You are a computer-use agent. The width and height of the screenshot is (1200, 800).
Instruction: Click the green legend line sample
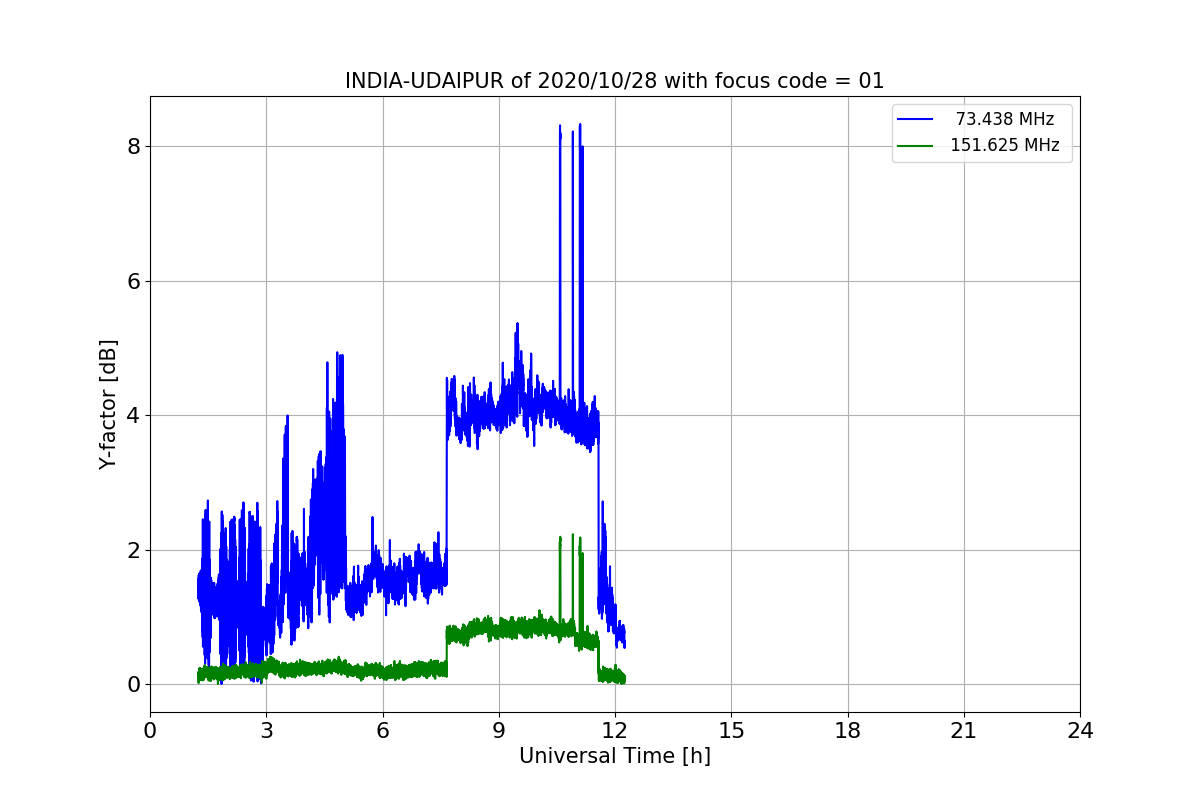tap(915, 145)
